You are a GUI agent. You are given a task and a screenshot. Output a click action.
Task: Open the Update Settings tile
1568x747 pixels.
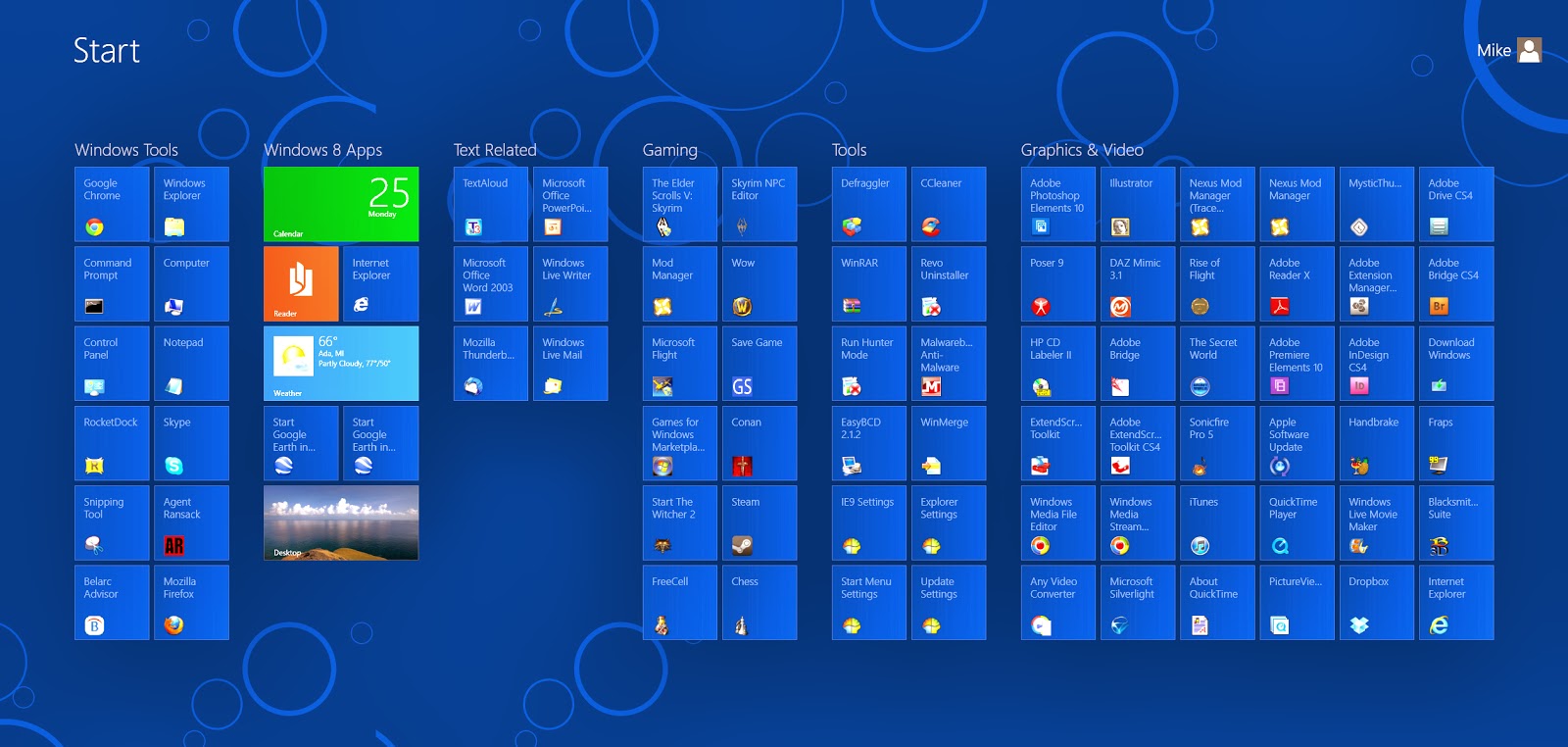[949, 602]
